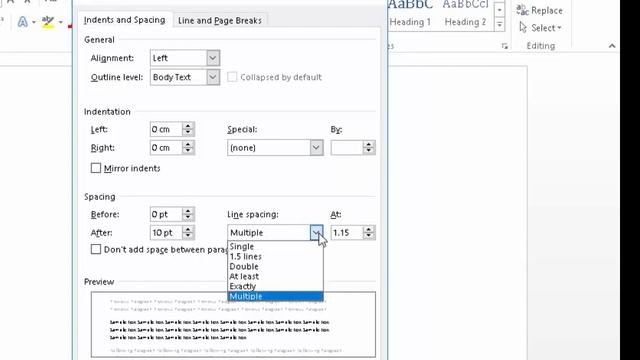Open highlight color dropdown arrow
The image size is (640, 360).
tap(60, 22)
